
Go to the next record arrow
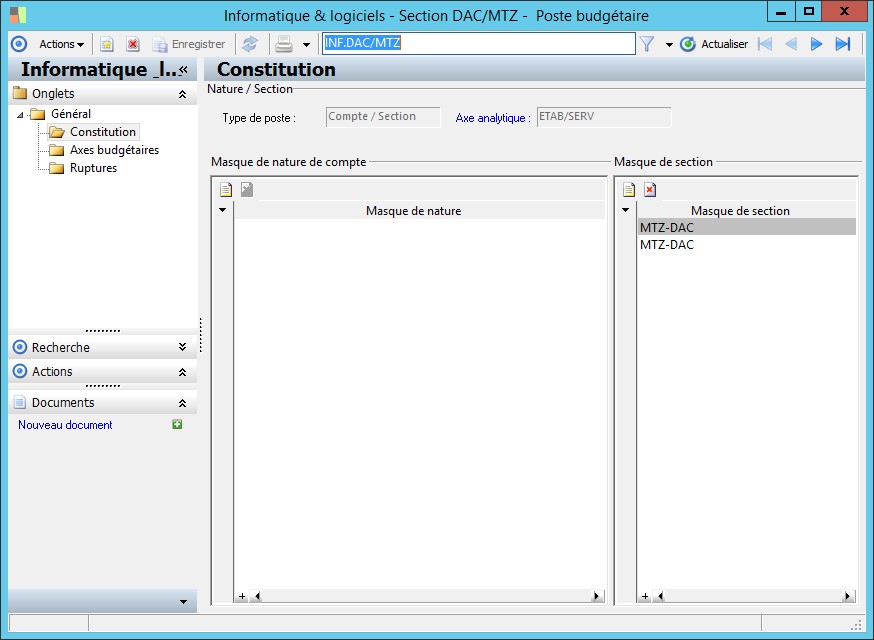[x=816, y=44]
